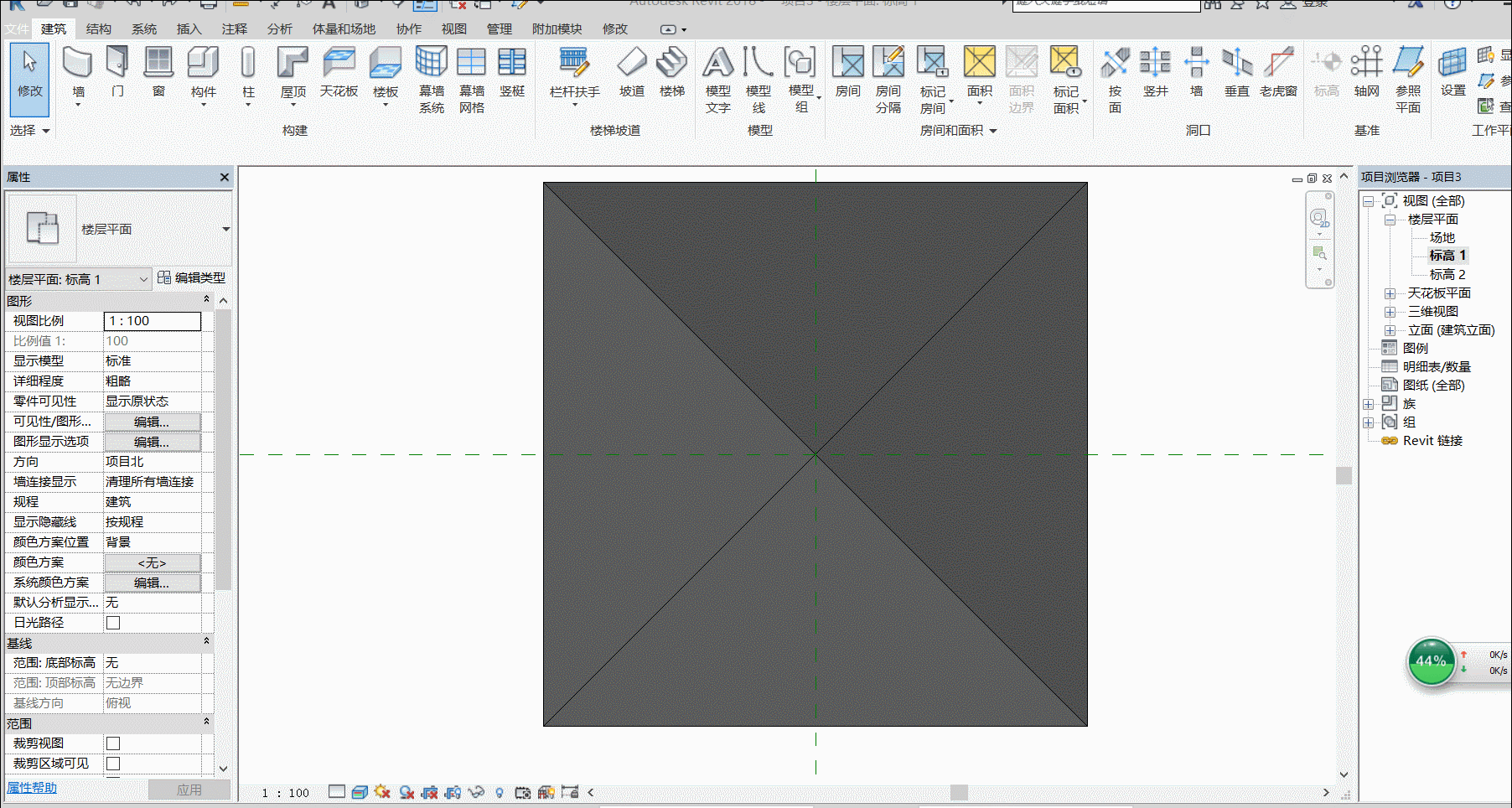
Task: Click the 编辑类型 edit type button
Action: pyautogui.click(x=191, y=277)
